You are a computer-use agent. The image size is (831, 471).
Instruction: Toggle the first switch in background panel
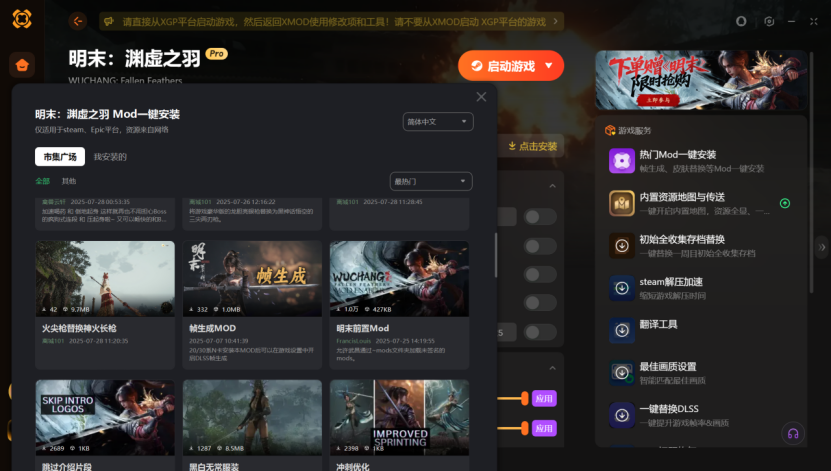(x=540, y=216)
